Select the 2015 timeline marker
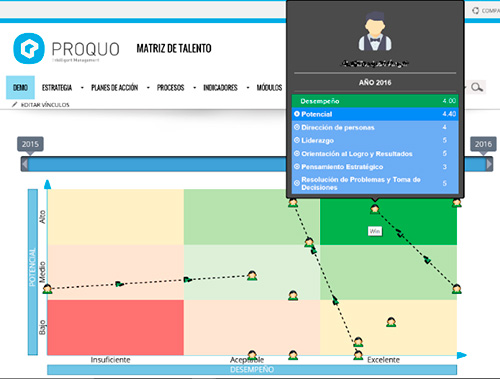 point(30,144)
